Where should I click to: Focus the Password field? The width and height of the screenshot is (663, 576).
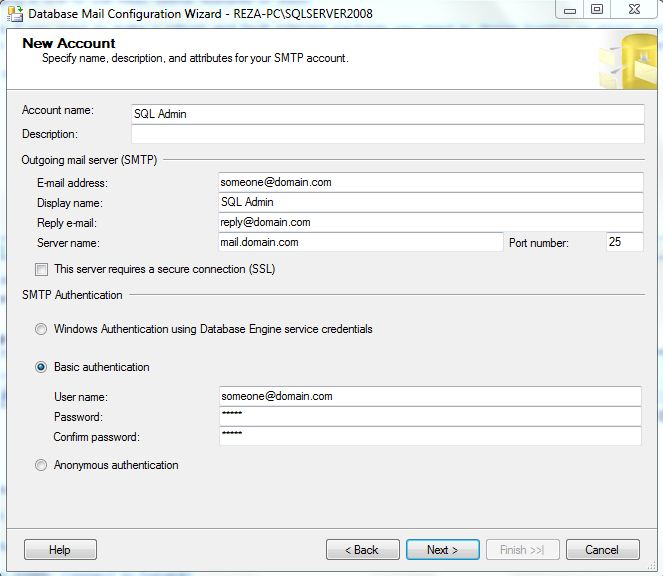(430, 416)
